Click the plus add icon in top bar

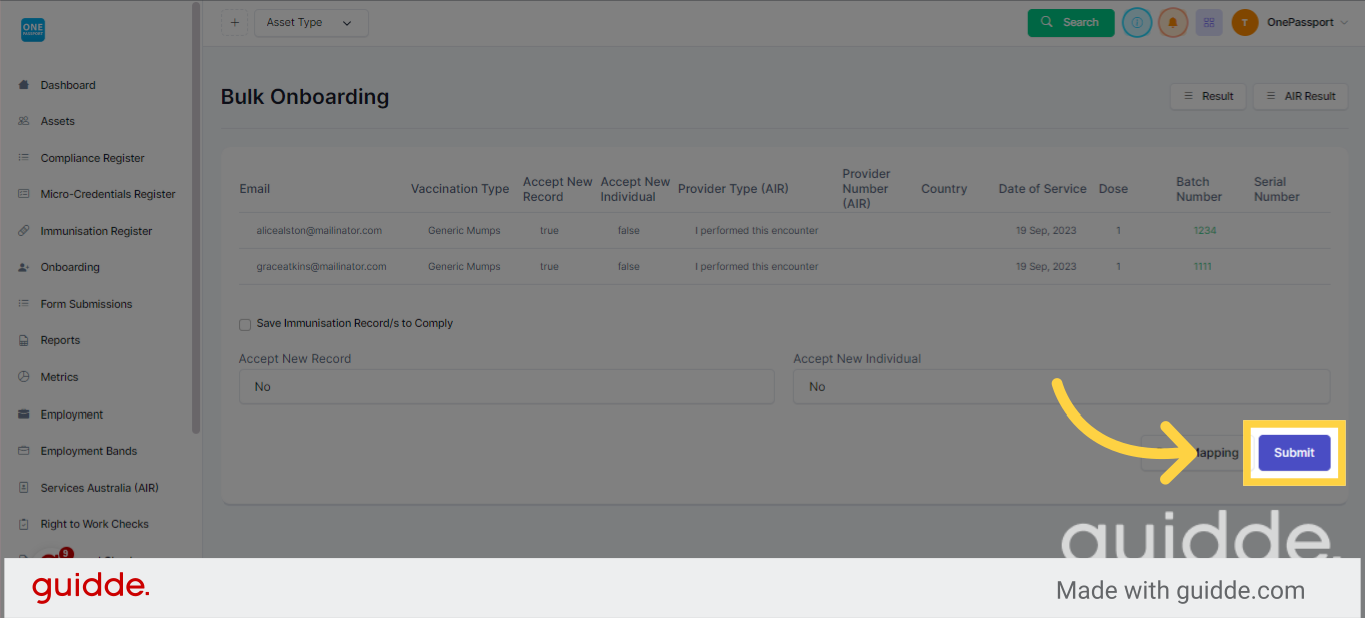pyautogui.click(x=234, y=22)
